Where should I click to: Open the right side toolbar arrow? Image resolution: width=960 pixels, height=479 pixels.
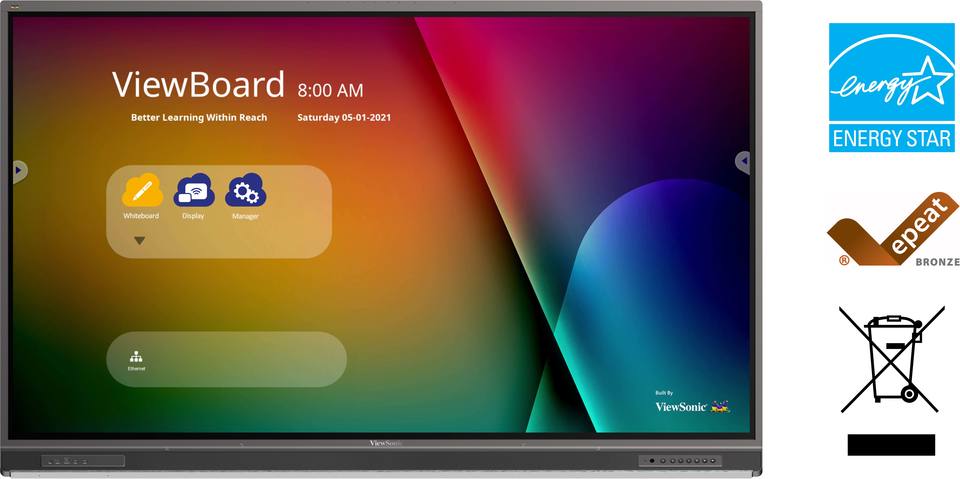pos(742,161)
